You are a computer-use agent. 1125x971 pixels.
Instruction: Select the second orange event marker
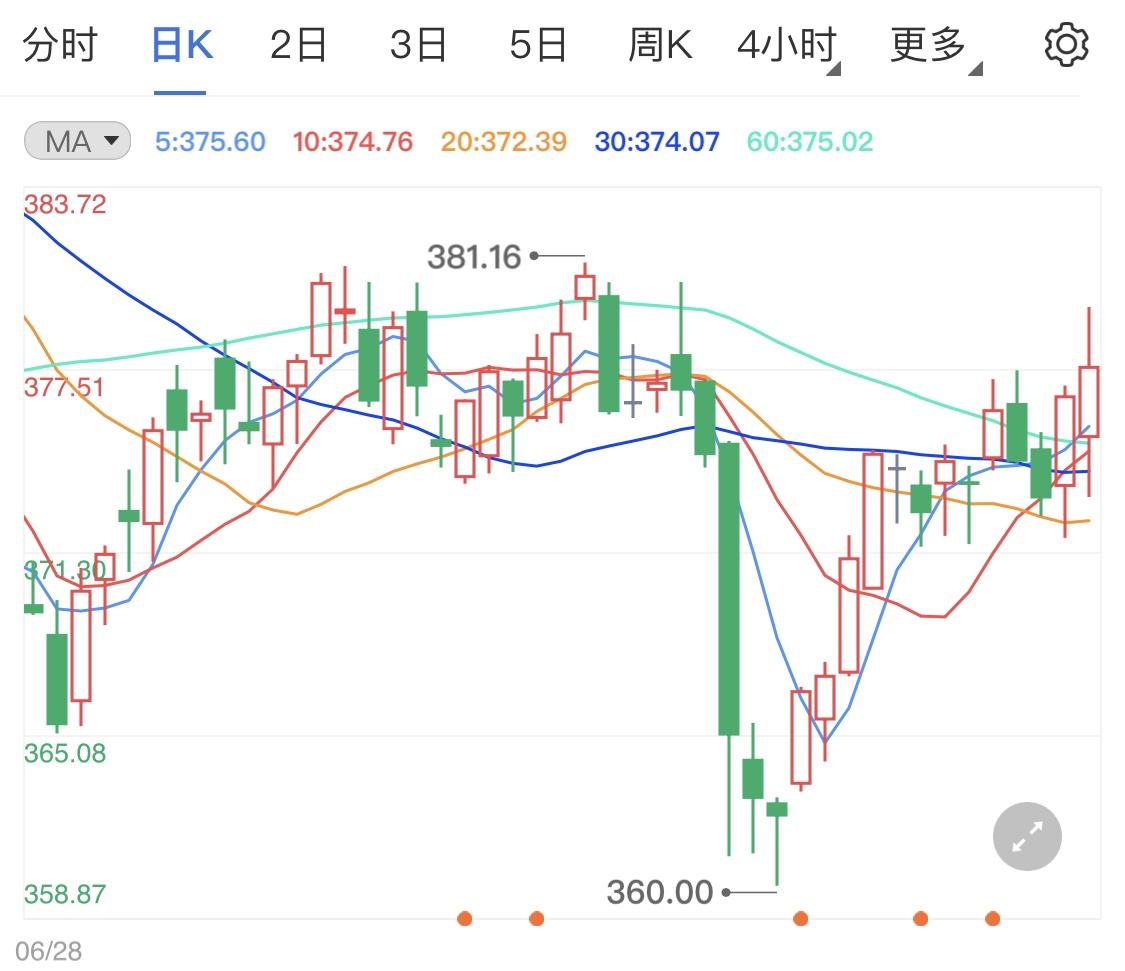click(x=536, y=917)
